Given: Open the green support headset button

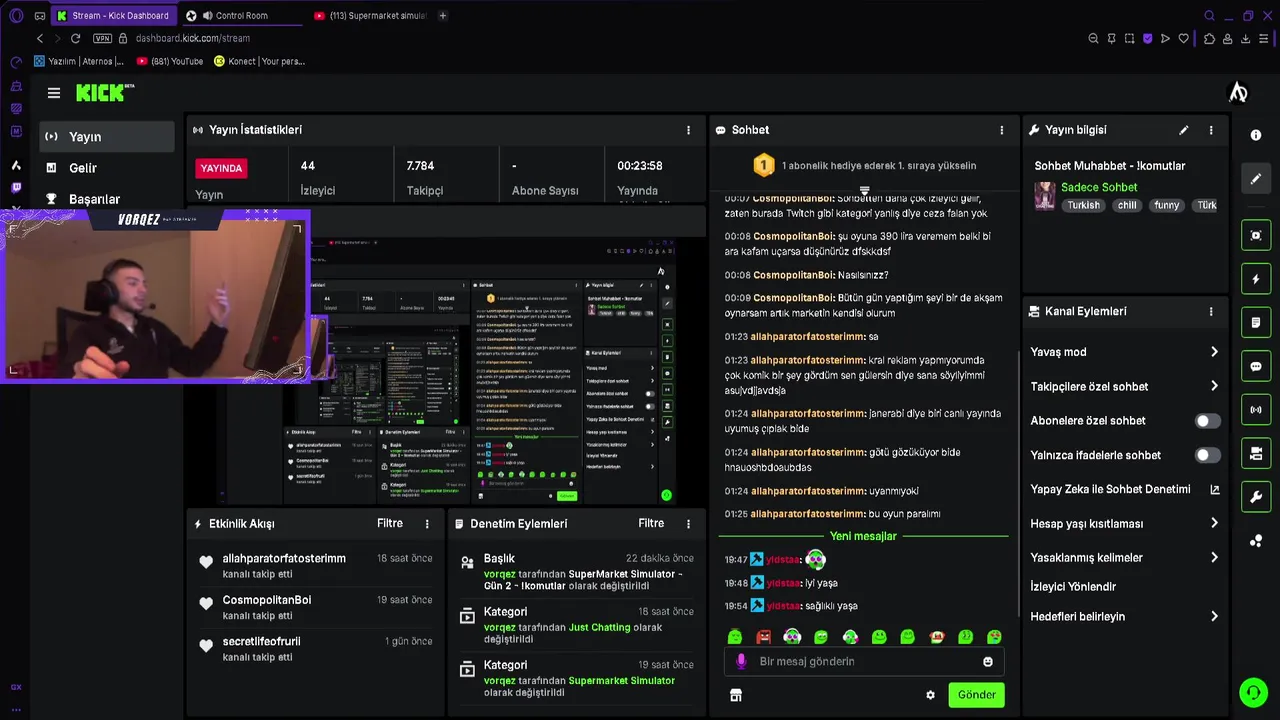Looking at the screenshot, I should (x=1253, y=692).
